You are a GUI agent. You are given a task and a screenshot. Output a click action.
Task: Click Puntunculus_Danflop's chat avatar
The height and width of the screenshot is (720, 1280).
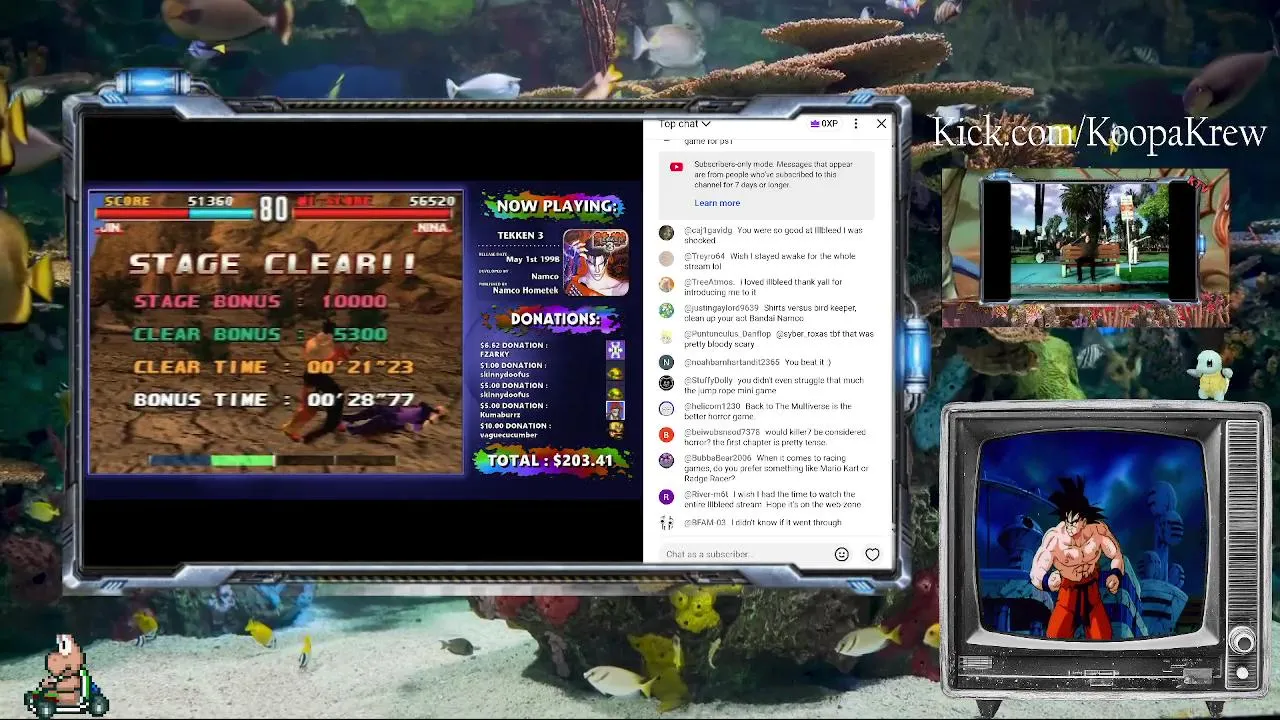coord(666,336)
